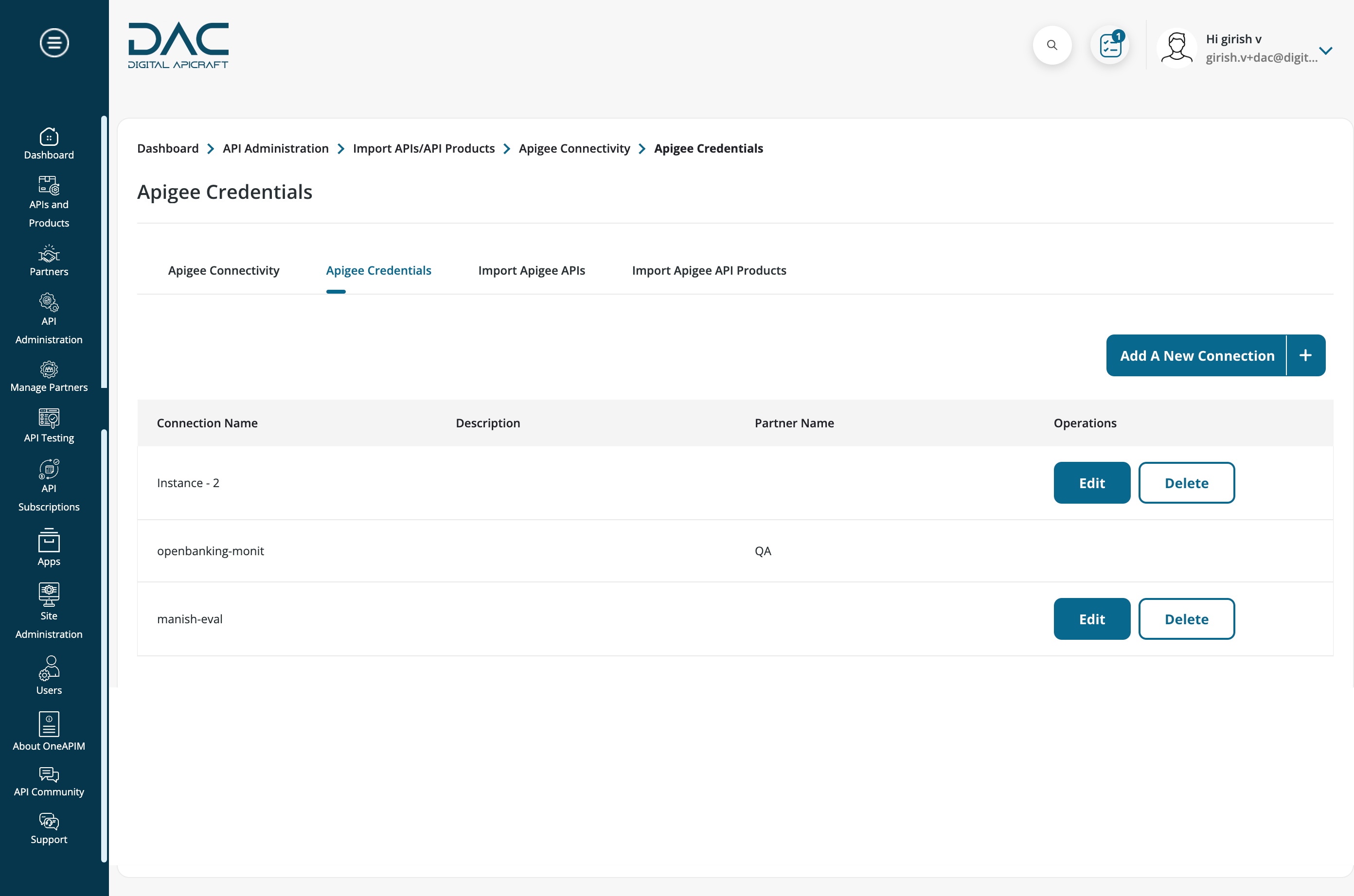Click the QA partner name cell

point(763,551)
